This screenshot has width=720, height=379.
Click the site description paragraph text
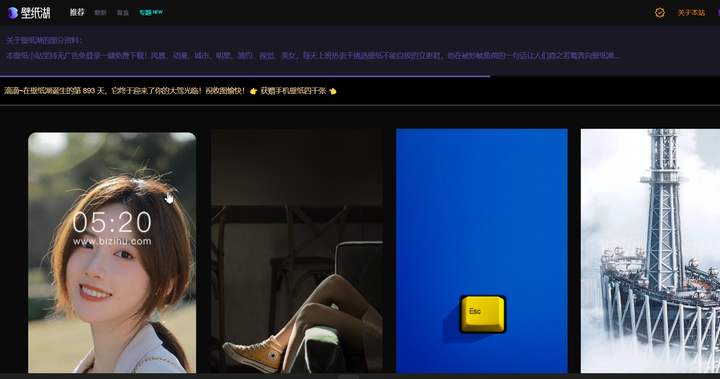313,56
